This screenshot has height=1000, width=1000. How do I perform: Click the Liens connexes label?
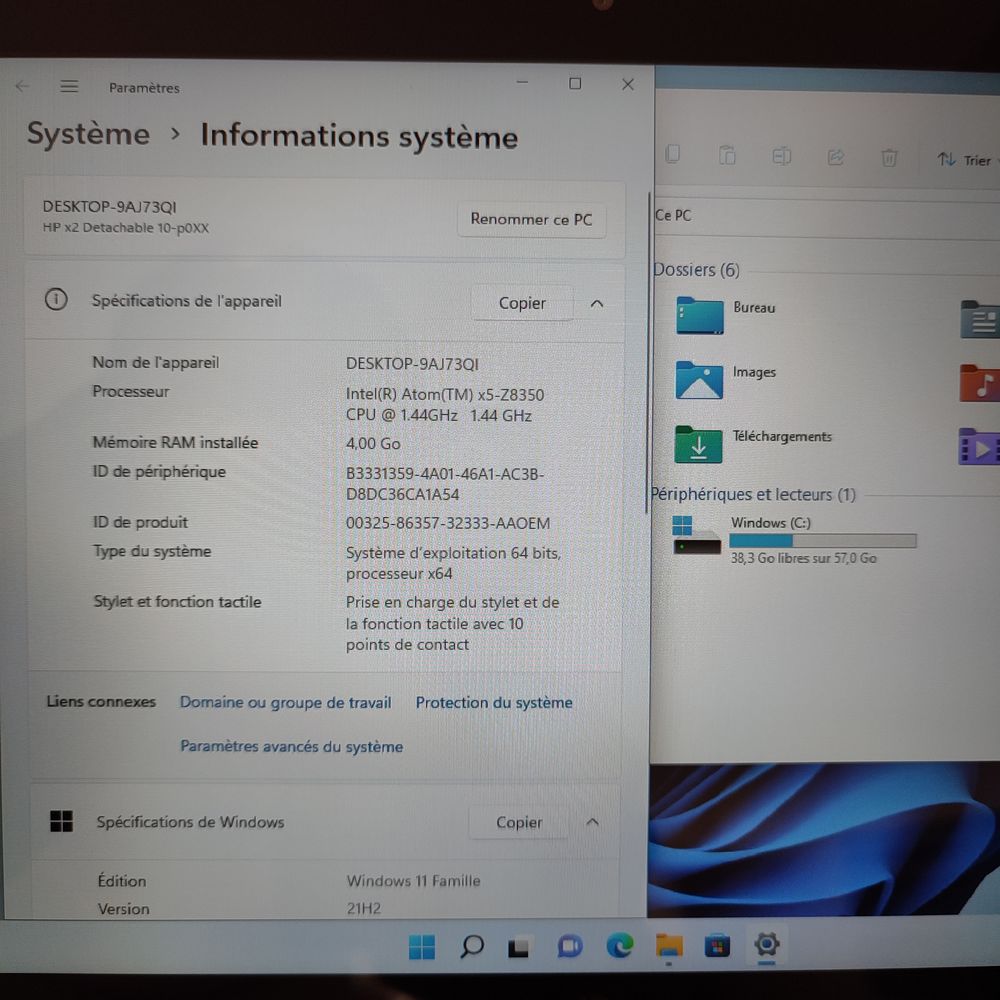[101, 702]
